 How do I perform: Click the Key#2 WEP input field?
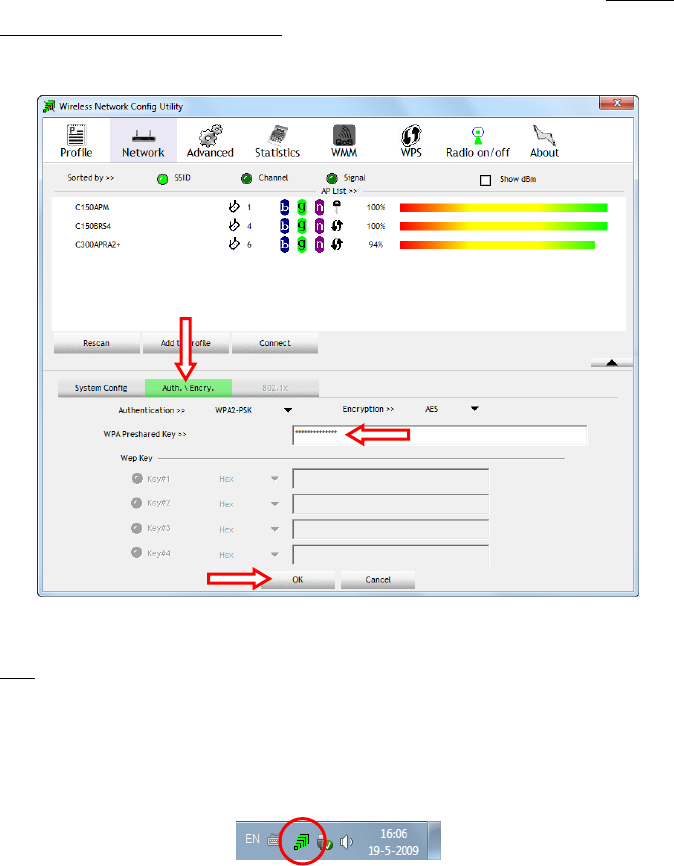(391, 503)
